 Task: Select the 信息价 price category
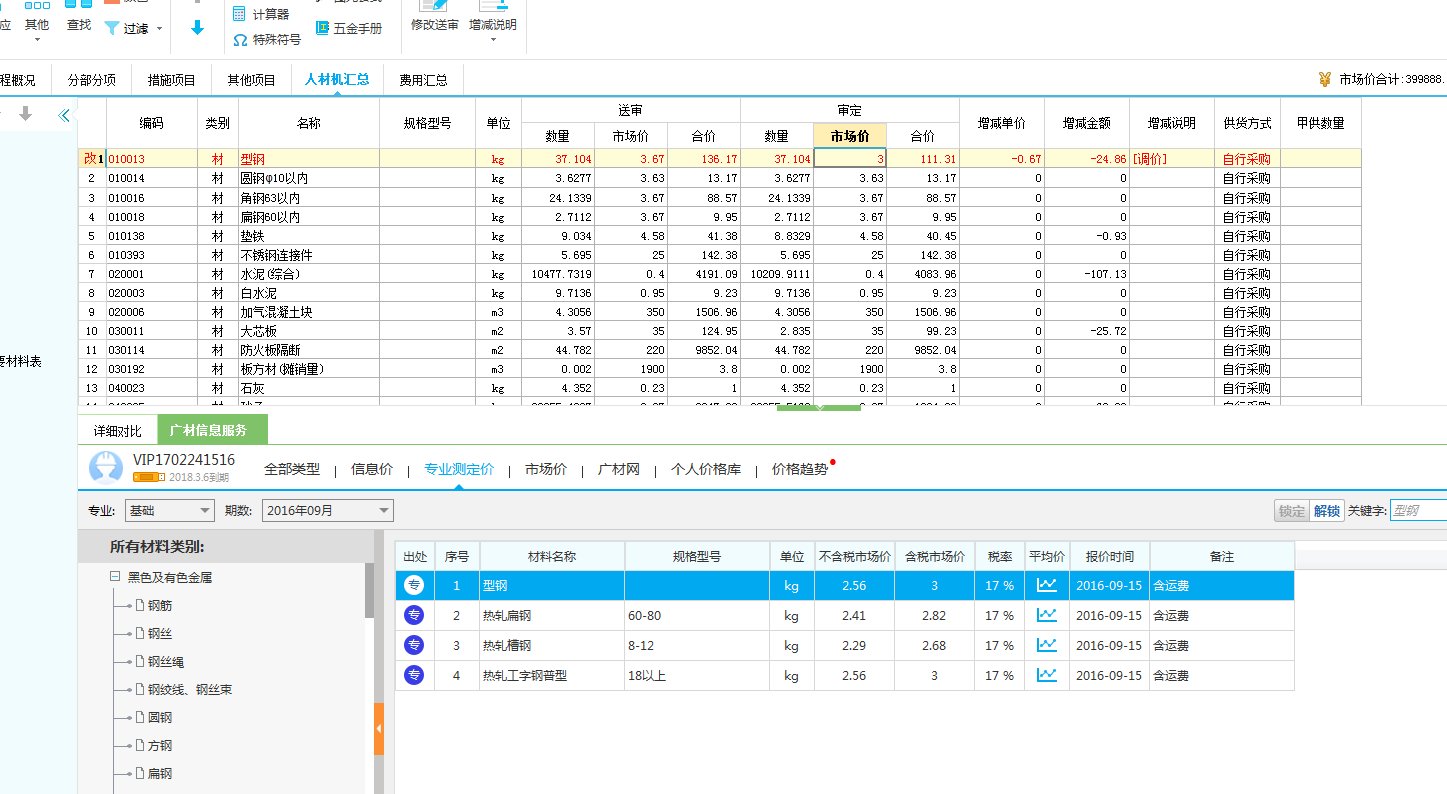372,469
